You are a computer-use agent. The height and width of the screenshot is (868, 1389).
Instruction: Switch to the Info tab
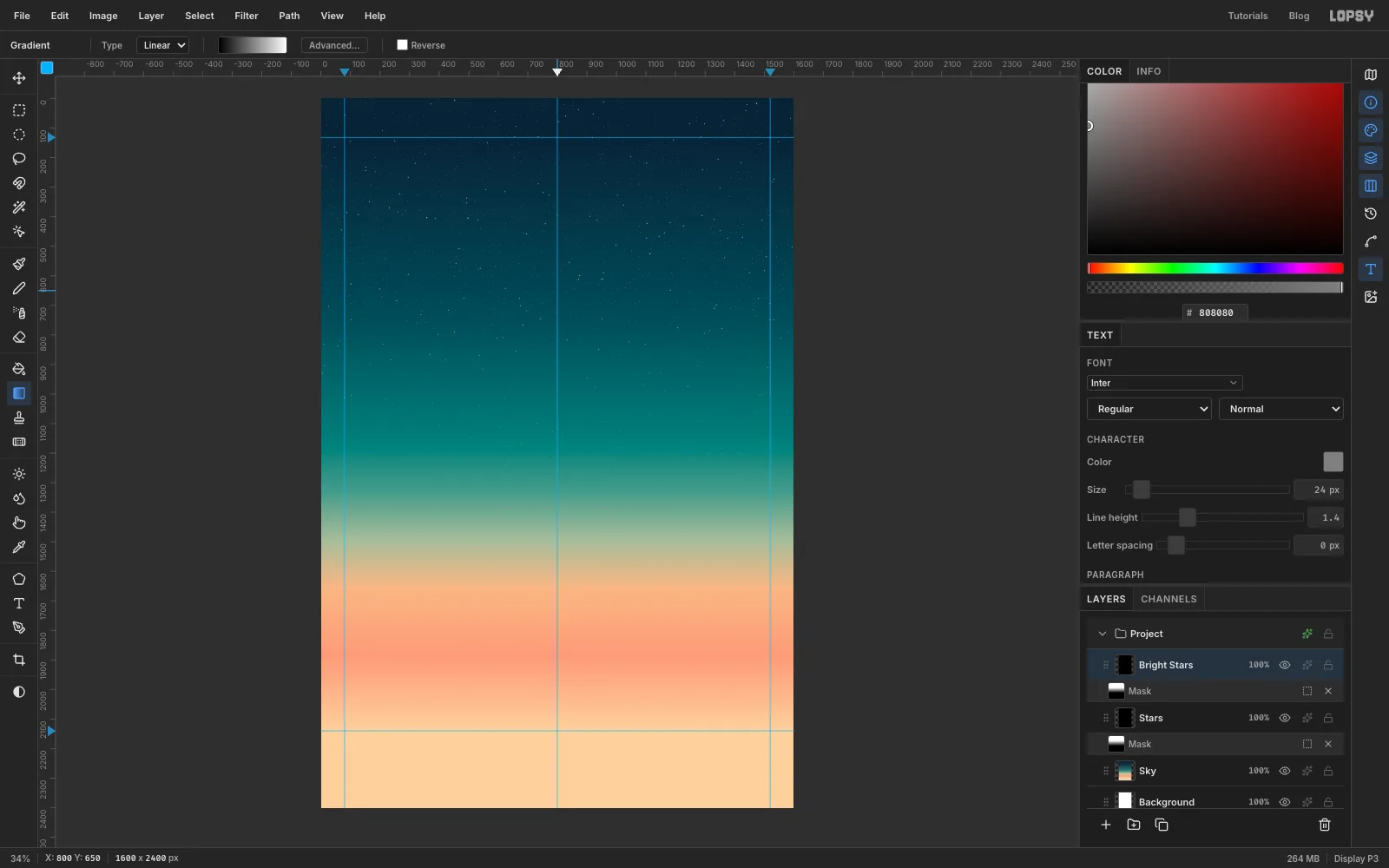click(1149, 71)
